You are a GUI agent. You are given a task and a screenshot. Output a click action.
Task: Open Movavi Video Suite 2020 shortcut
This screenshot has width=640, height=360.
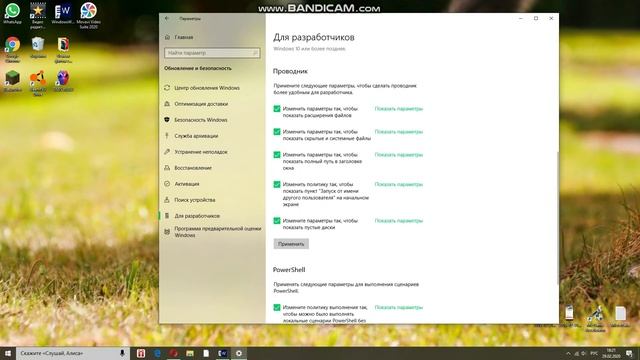88,16
